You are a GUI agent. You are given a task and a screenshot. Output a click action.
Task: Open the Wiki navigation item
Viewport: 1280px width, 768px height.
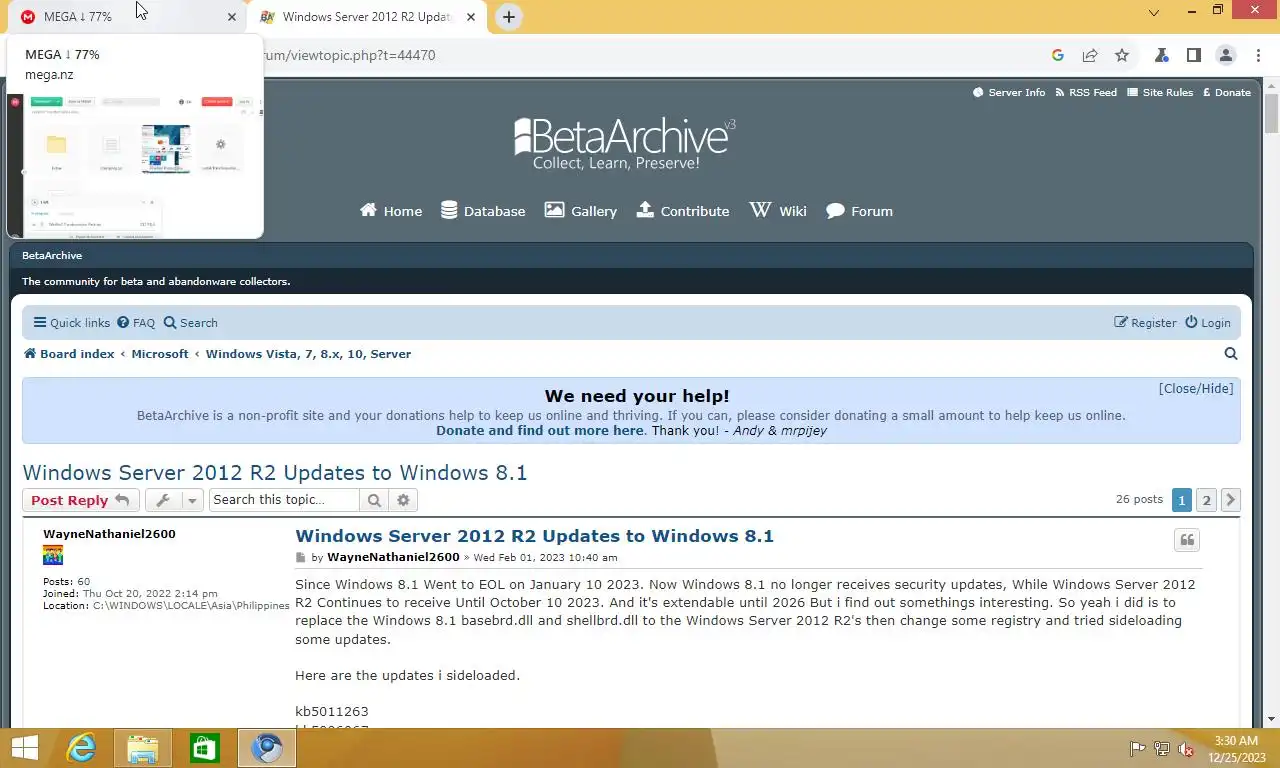(778, 211)
